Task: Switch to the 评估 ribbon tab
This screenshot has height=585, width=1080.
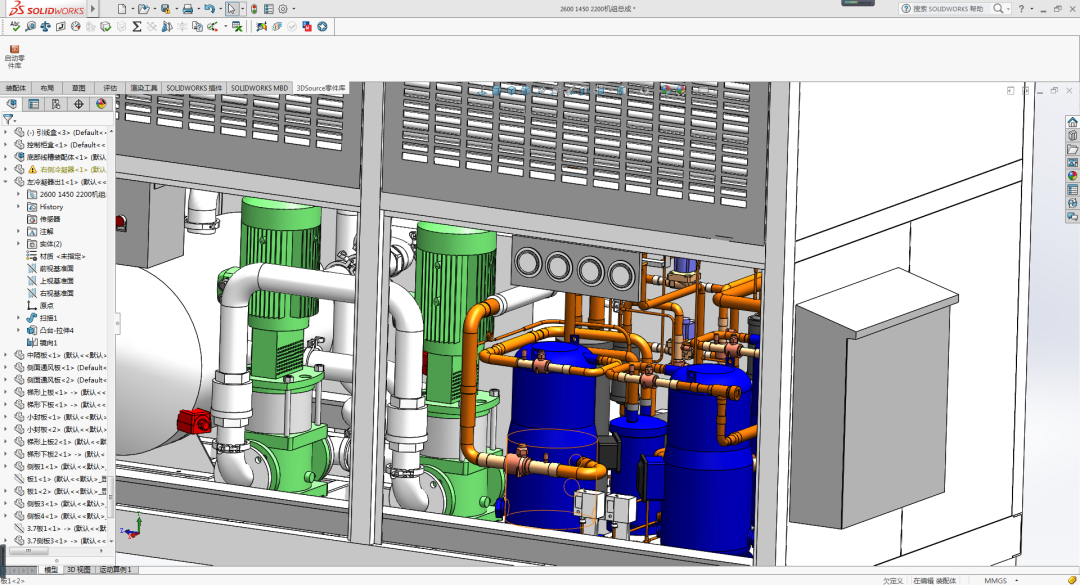Action: 110,88
